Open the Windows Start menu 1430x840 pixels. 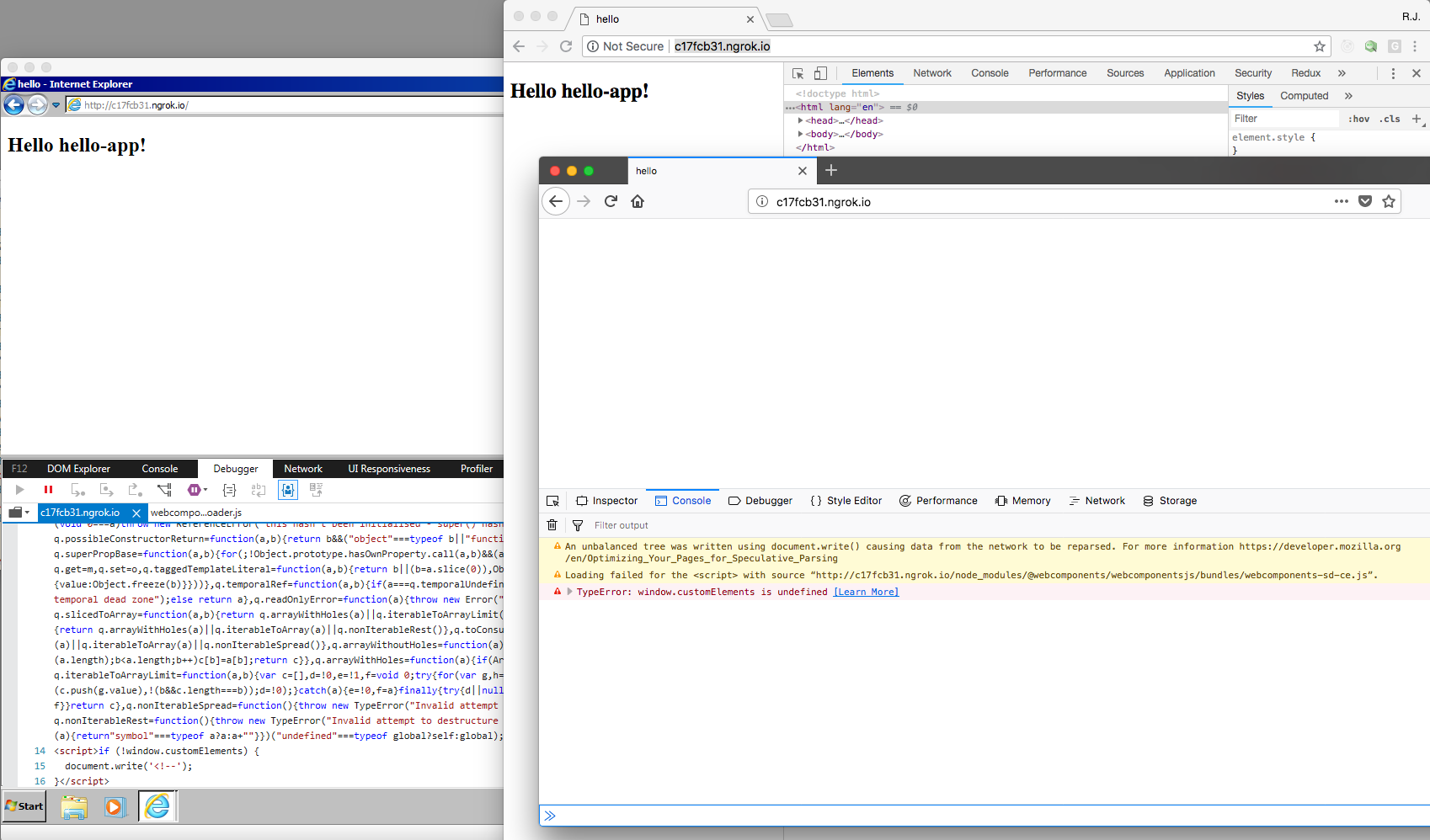coord(24,806)
